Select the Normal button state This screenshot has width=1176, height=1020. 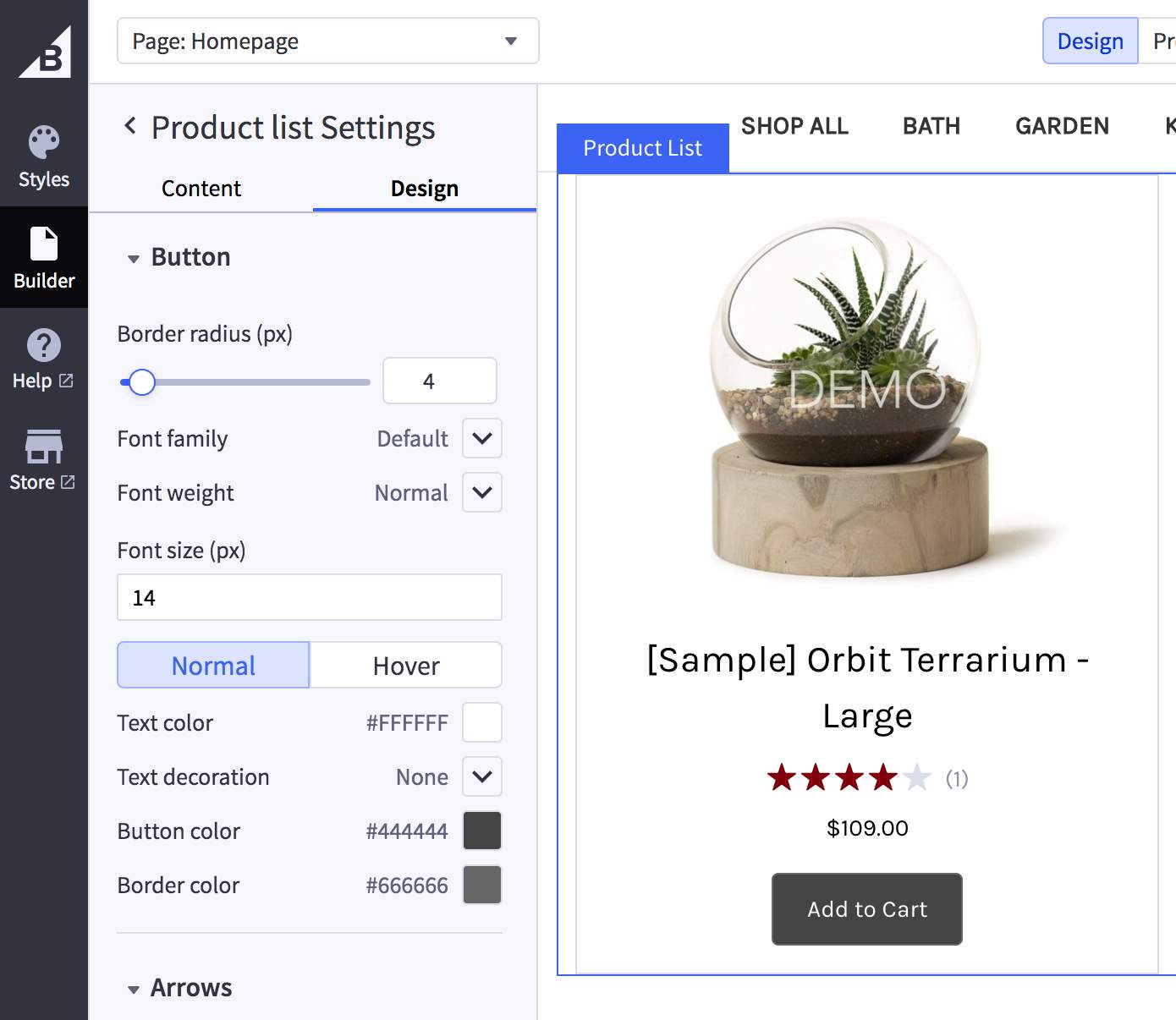tap(212, 665)
